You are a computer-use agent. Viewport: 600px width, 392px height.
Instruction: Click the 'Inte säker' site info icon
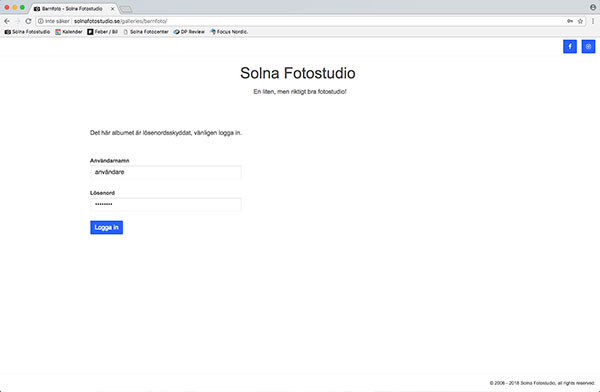click(41, 21)
